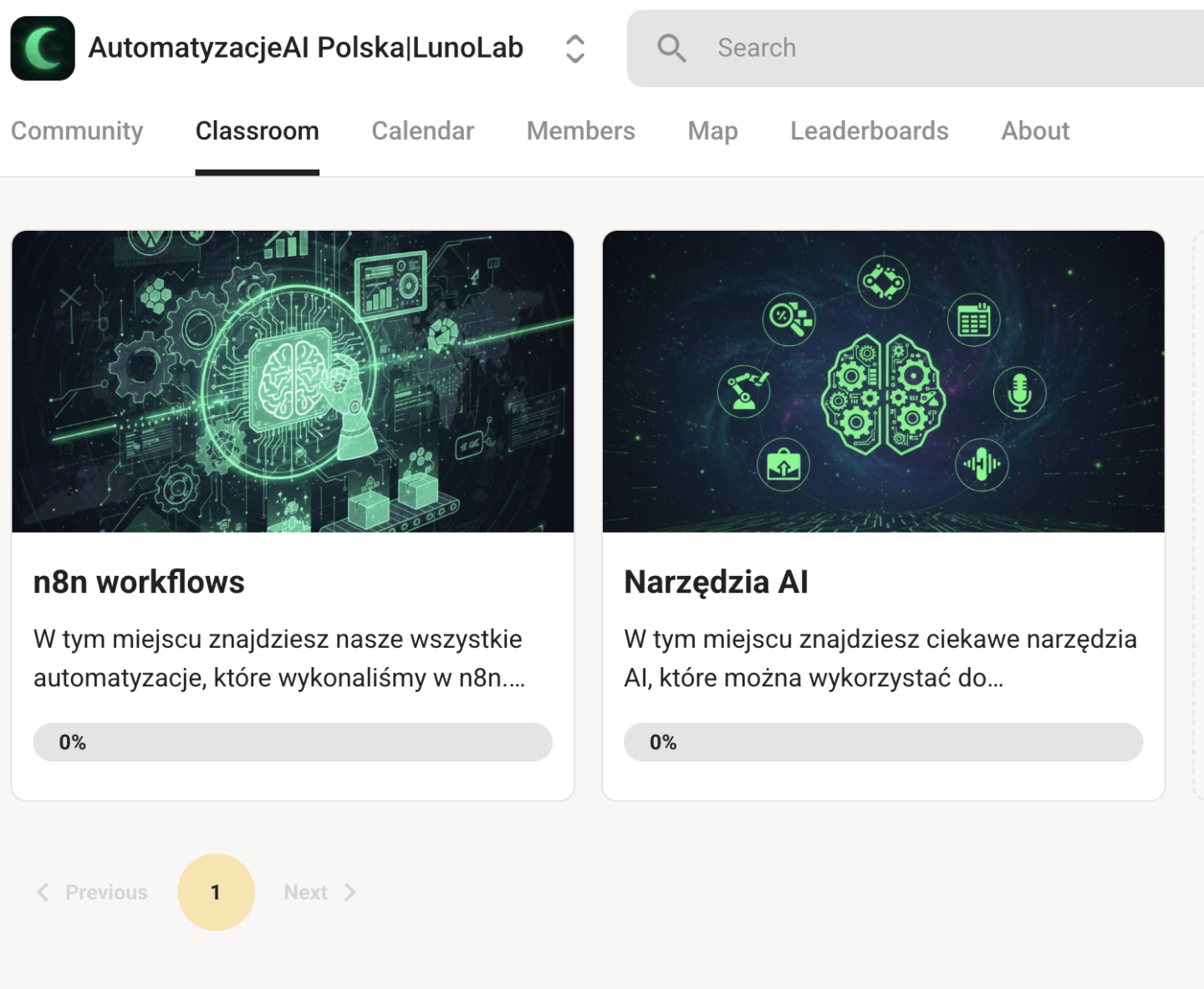
Task: Click the Narzędzia AI 0% progress bar
Action: (883, 742)
